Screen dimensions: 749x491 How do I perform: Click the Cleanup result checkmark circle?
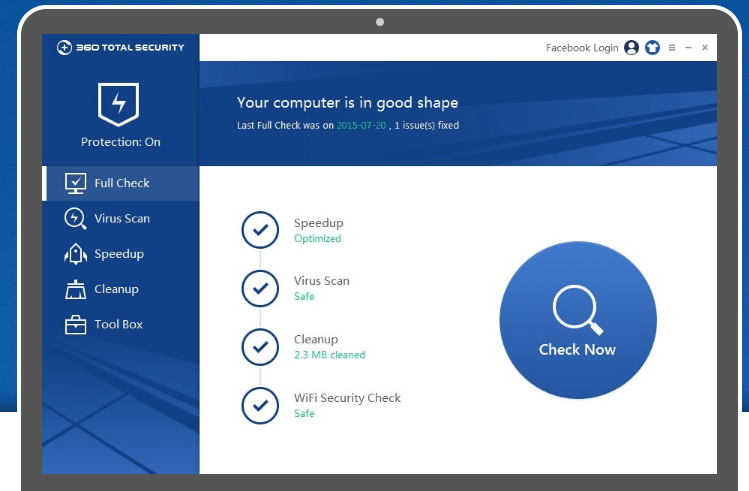tap(260, 347)
